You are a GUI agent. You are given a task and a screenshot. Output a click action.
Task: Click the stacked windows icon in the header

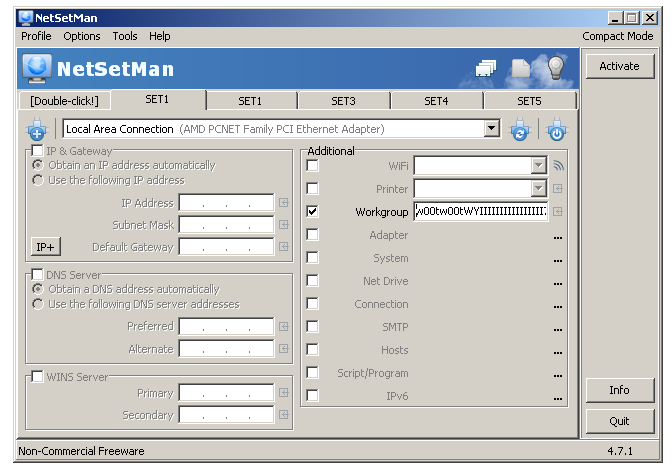pyautogui.click(x=487, y=69)
